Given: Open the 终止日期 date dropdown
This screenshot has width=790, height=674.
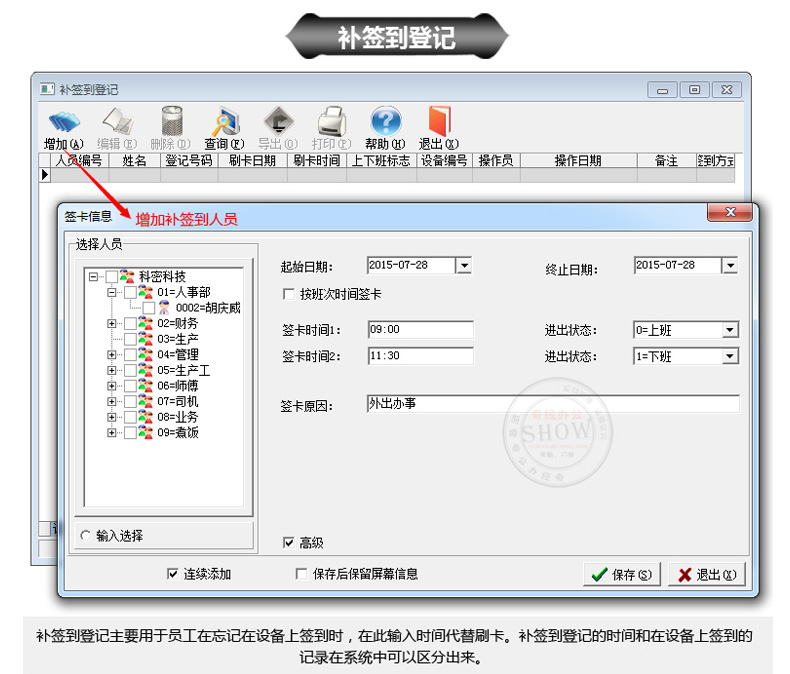Looking at the screenshot, I should (x=729, y=266).
